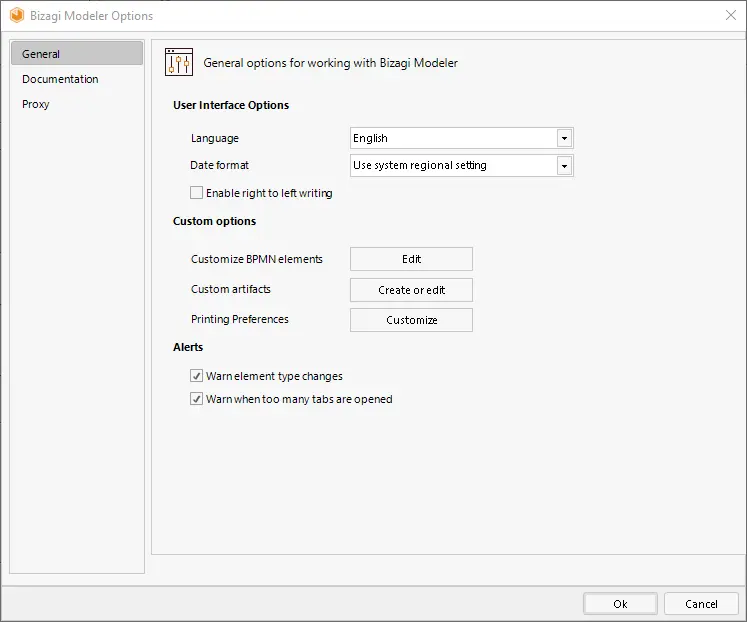Viewport: 747px width, 622px height.
Task: Click the Bizagi Modeler Options window title
Action: pos(91,16)
